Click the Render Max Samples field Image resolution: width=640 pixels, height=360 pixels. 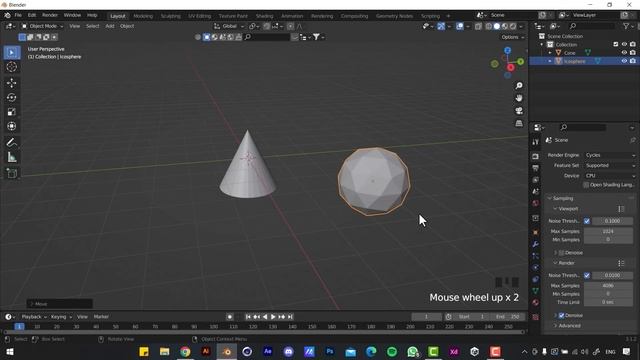click(x=608, y=286)
